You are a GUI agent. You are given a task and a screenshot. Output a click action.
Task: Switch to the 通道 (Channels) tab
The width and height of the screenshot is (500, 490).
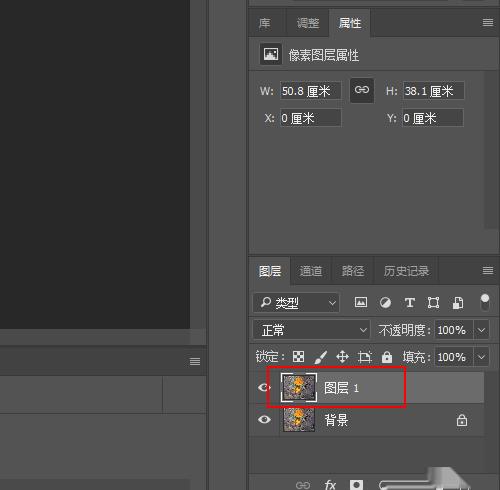point(311,271)
